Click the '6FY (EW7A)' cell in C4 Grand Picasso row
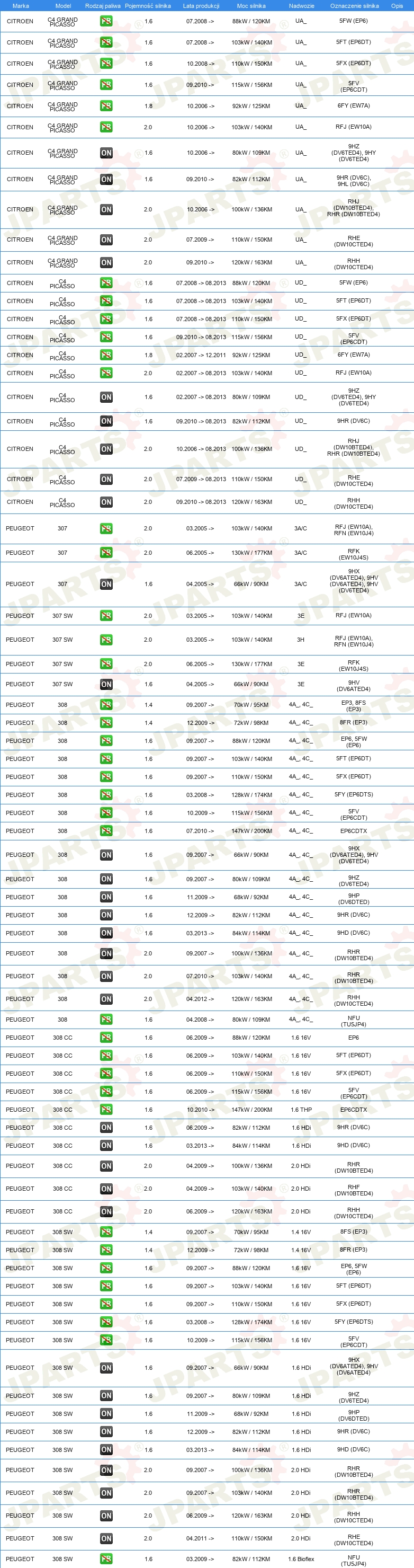This screenshot has height=1568, width=414. [354, 106]
